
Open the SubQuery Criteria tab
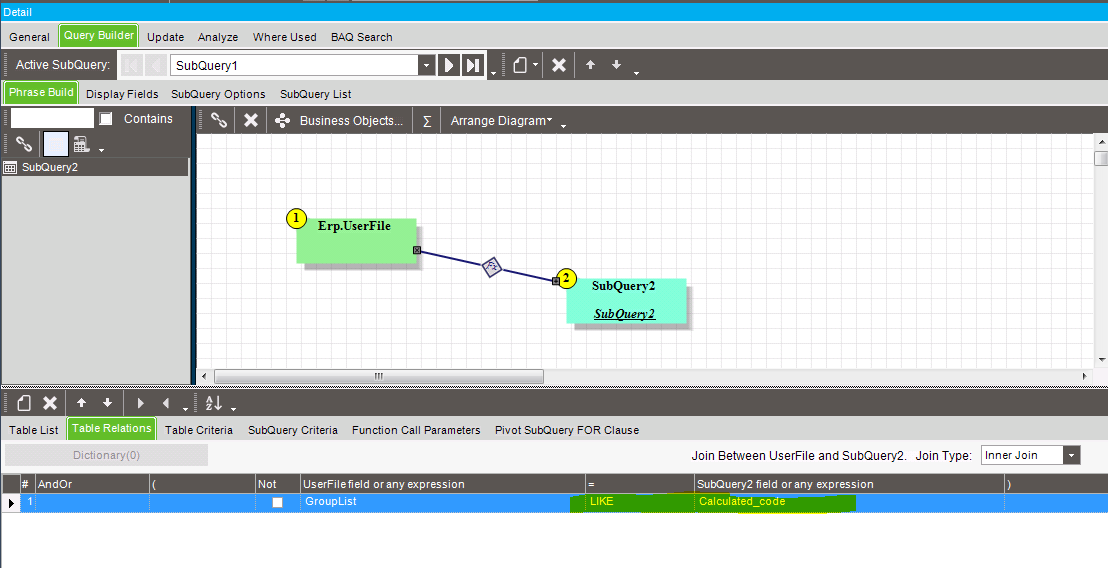[293, 430]
